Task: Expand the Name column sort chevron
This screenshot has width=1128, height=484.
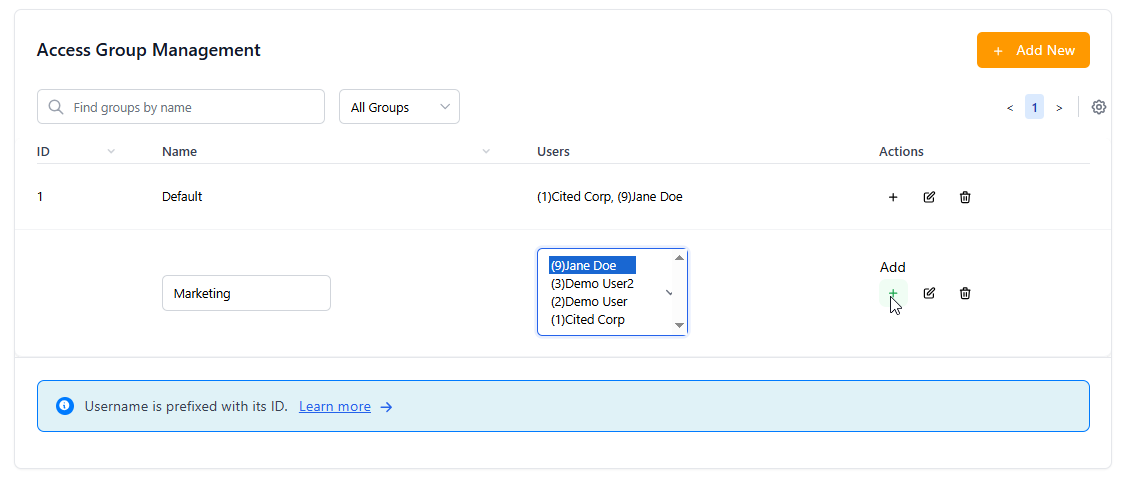Action: point(486,152)
